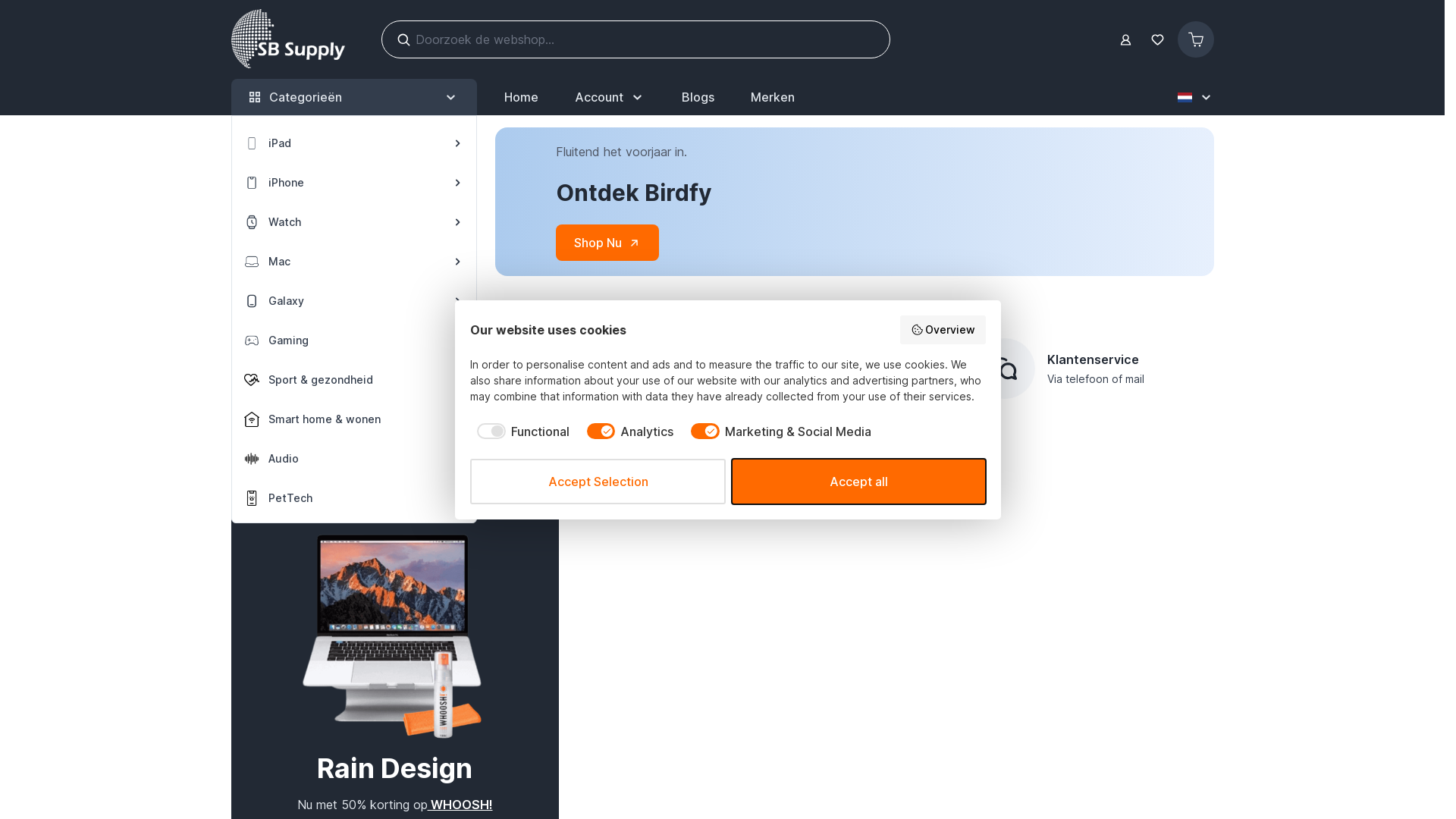Open the Blogs menu item
The height and width of the screenshot is (819, 1456).
click(698, 97)
